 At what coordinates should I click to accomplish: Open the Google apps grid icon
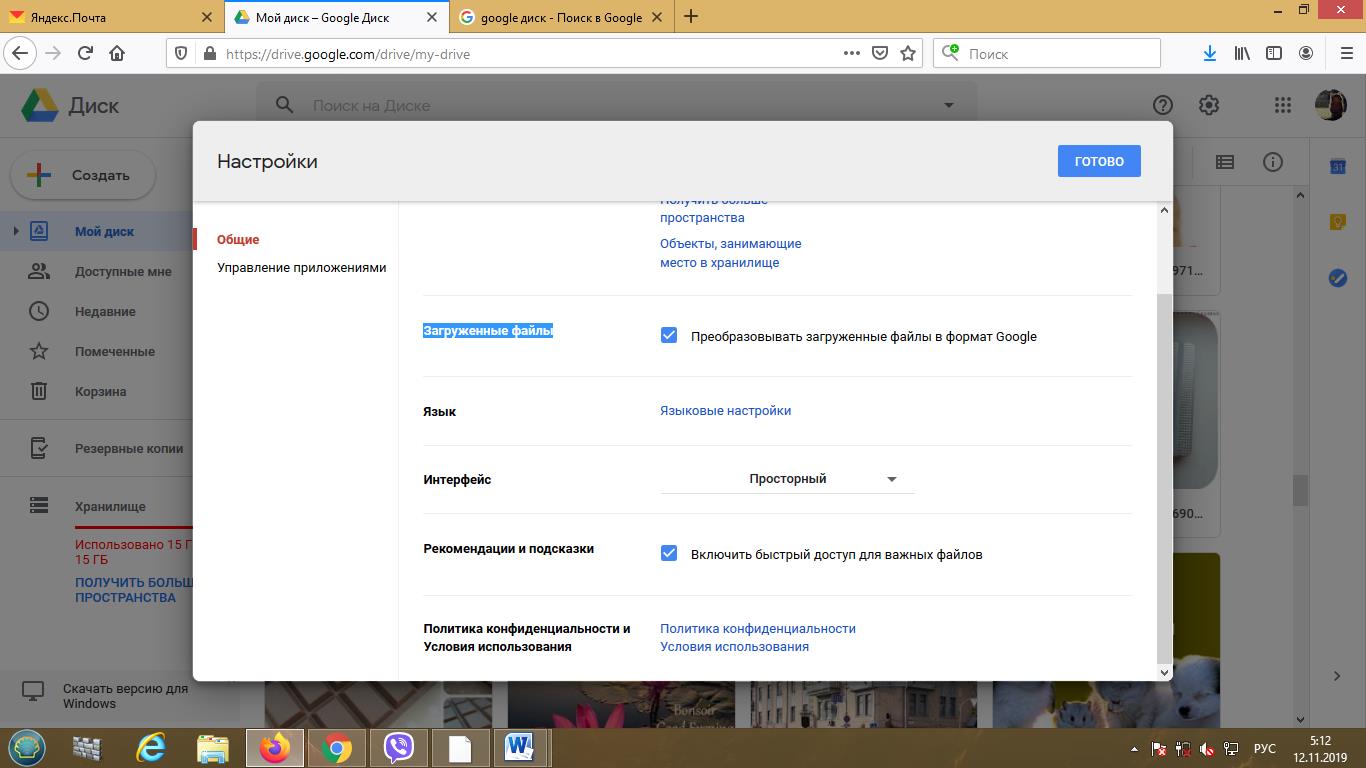(1283, 105)
